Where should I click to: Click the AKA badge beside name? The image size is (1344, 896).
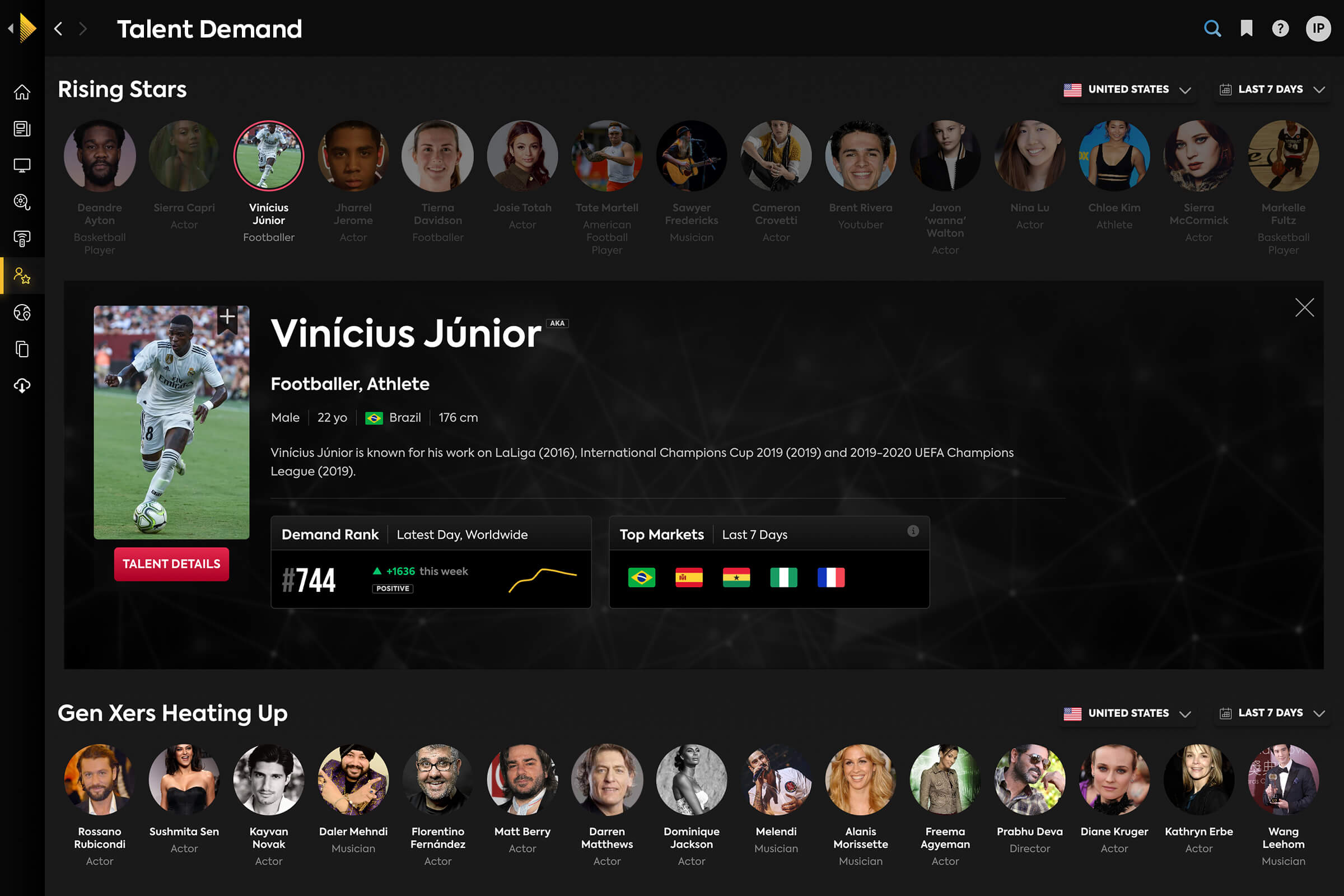[557, 324]
